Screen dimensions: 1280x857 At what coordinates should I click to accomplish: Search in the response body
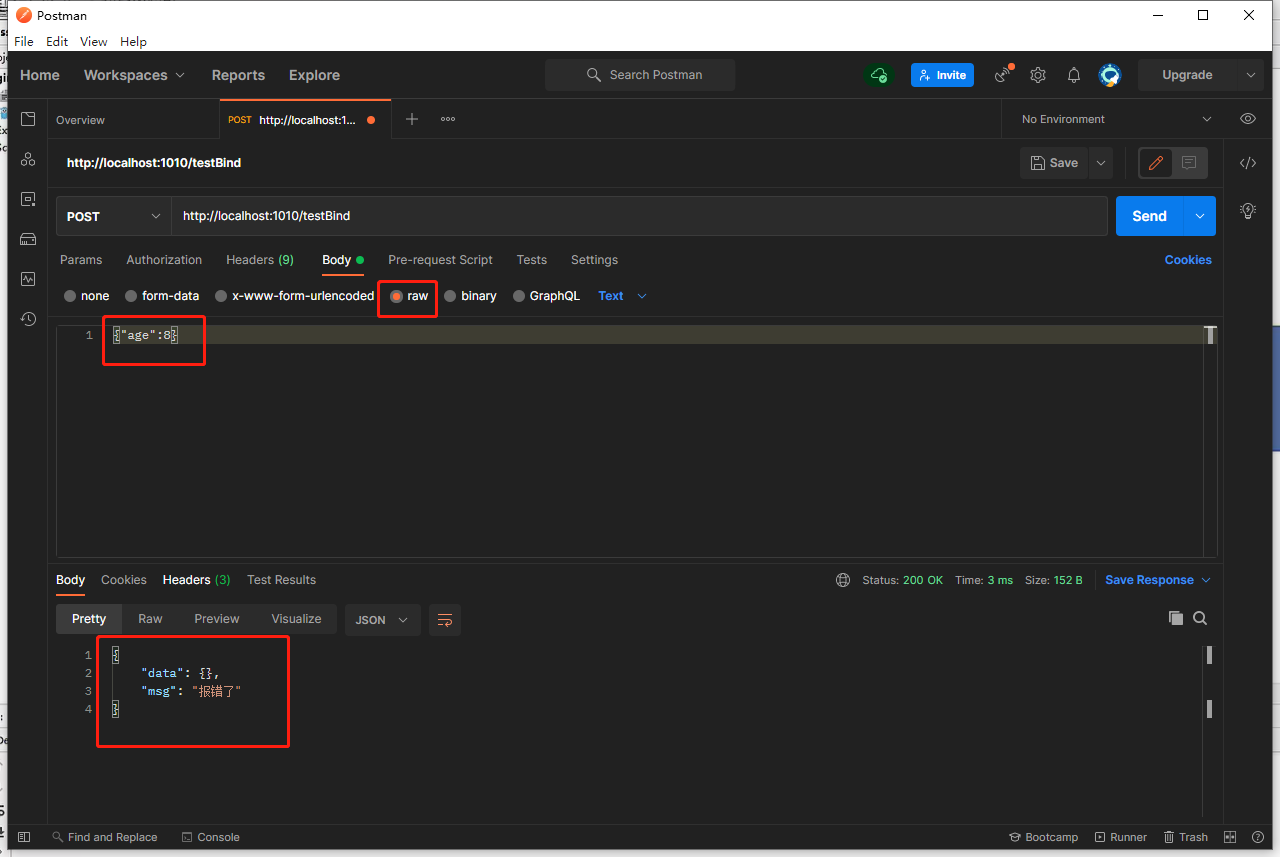click(x=1200, y=618)
